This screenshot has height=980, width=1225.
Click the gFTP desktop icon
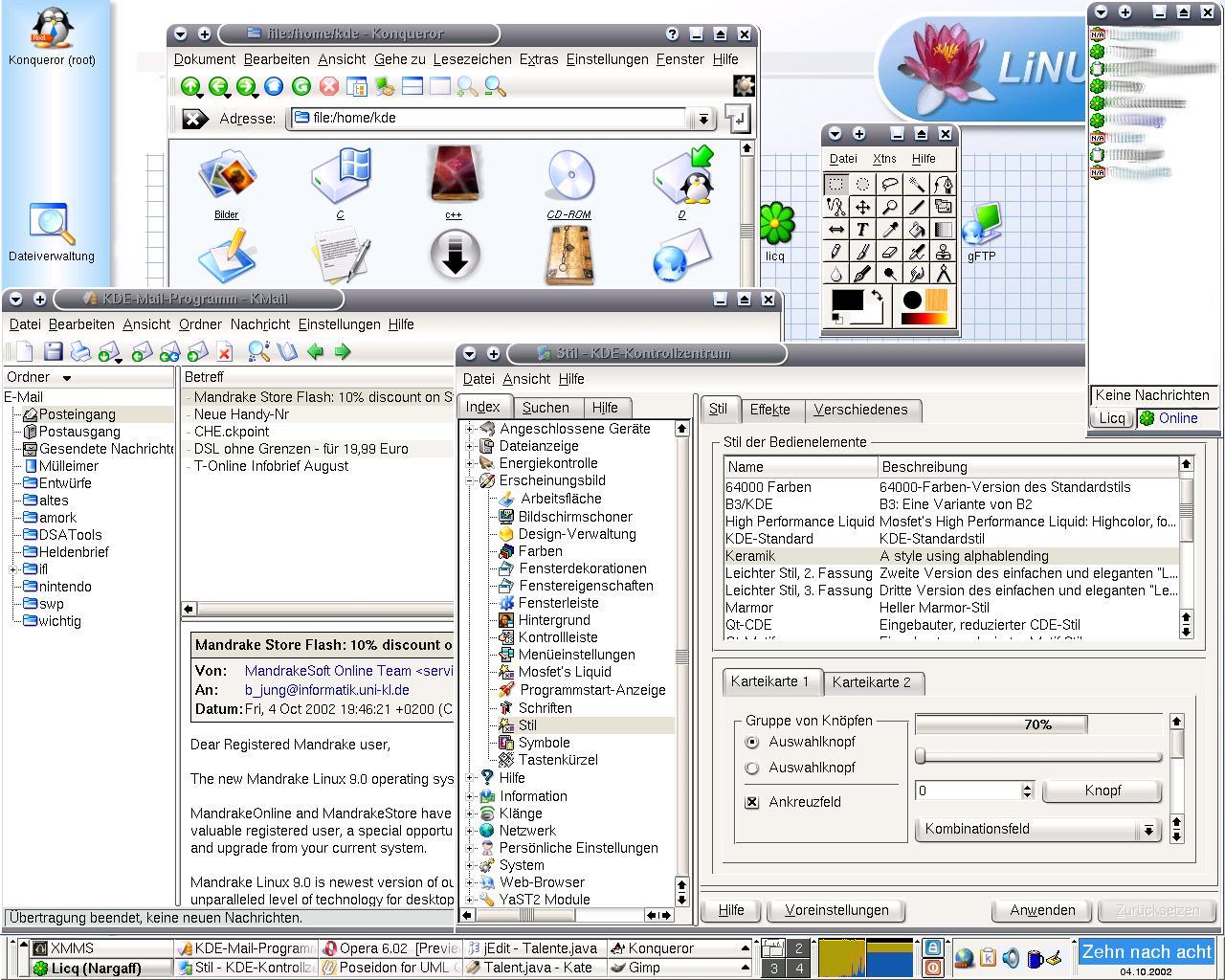(x=982, y=233)
